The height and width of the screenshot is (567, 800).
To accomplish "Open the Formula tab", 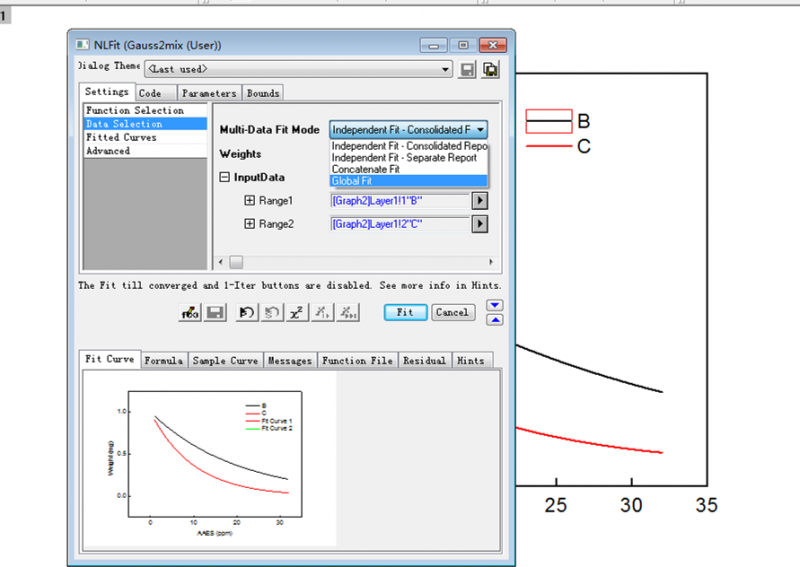I will pos(164,361).
